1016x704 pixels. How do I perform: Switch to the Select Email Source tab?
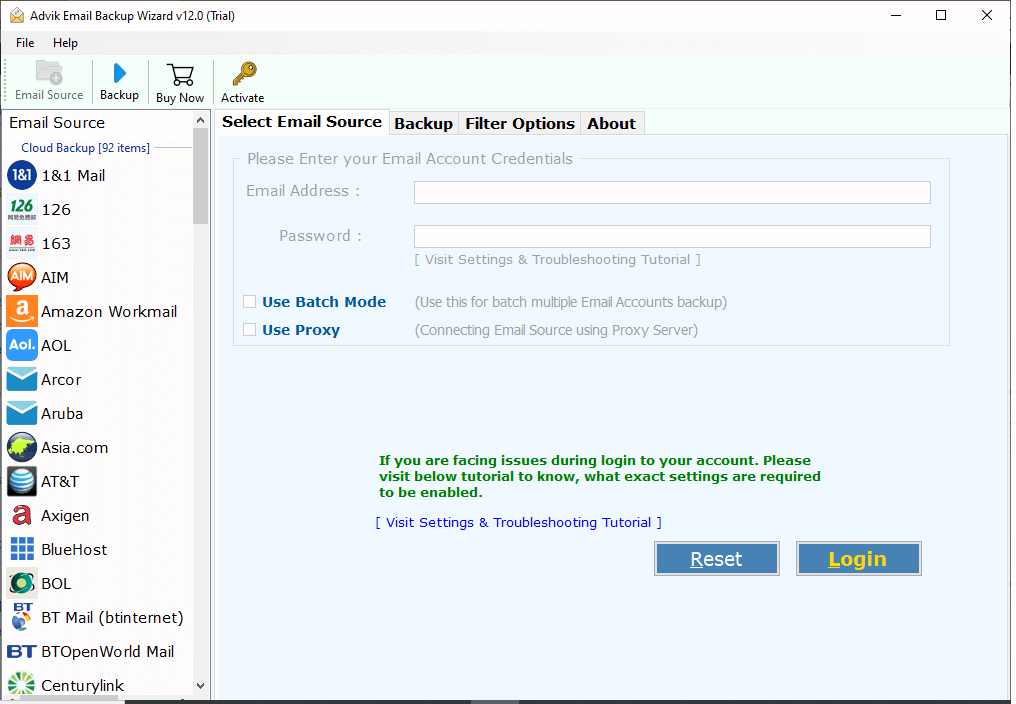click(x=302, y=122)
